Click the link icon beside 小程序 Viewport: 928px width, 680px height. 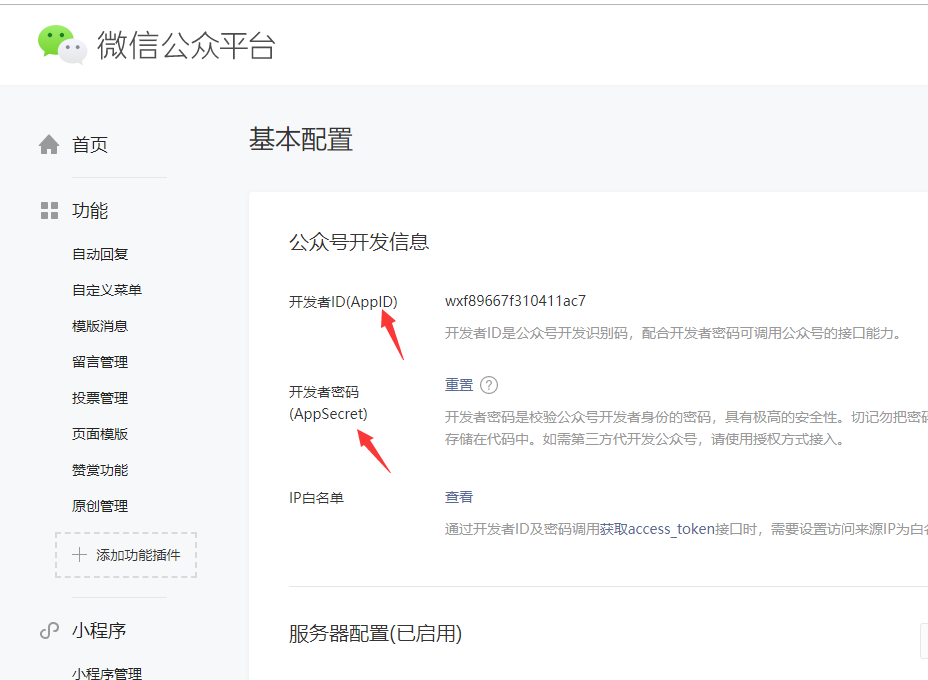point(49,631)
